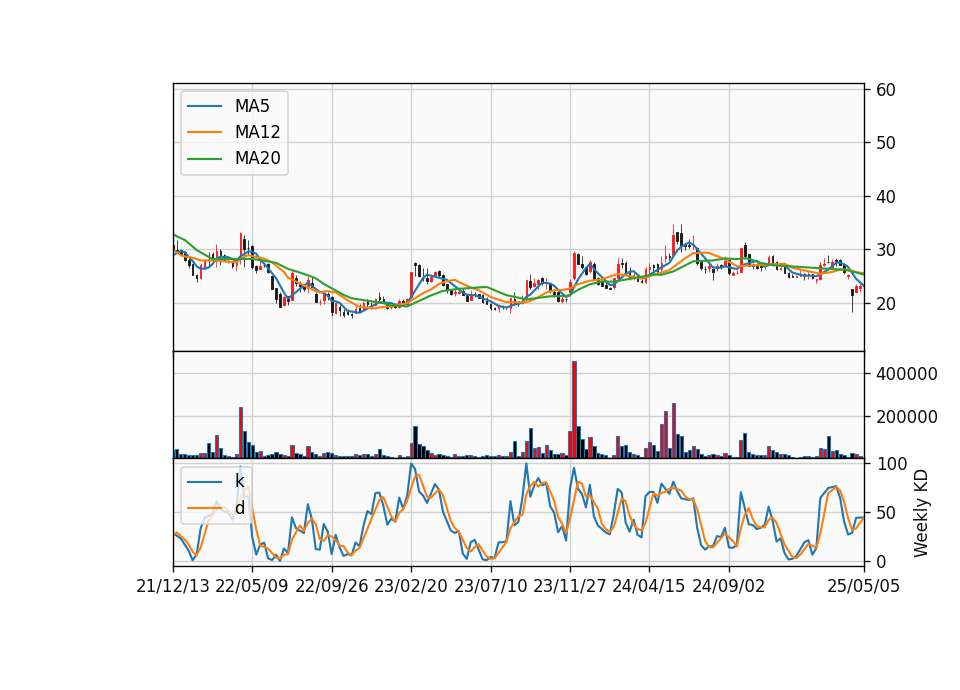Click the MA20 legend label

point(257,158)
